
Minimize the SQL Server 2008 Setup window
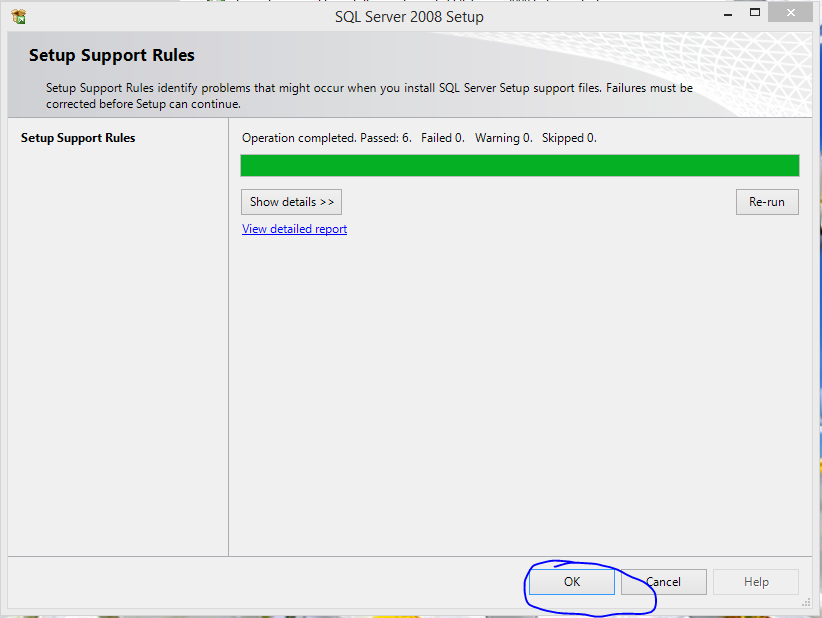[728, 14]
